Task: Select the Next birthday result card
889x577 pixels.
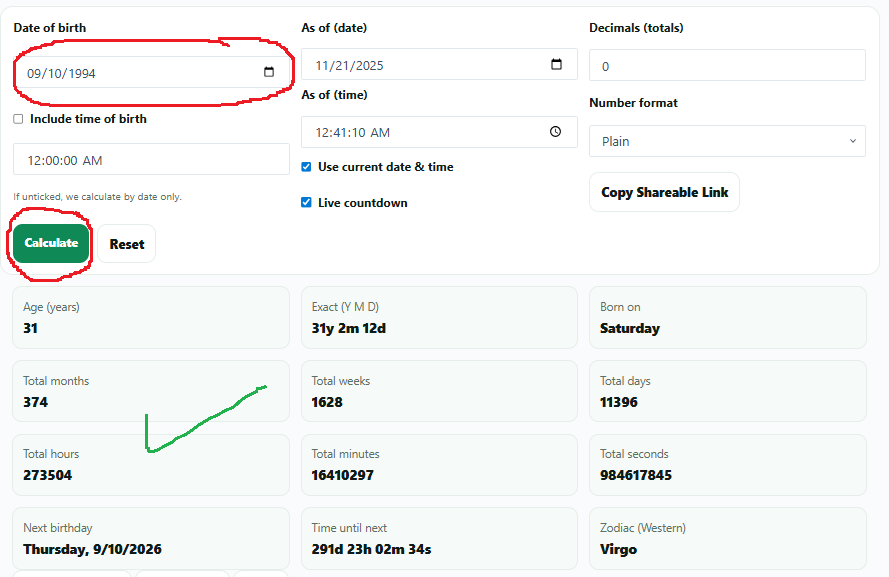Action: [150, 538]
